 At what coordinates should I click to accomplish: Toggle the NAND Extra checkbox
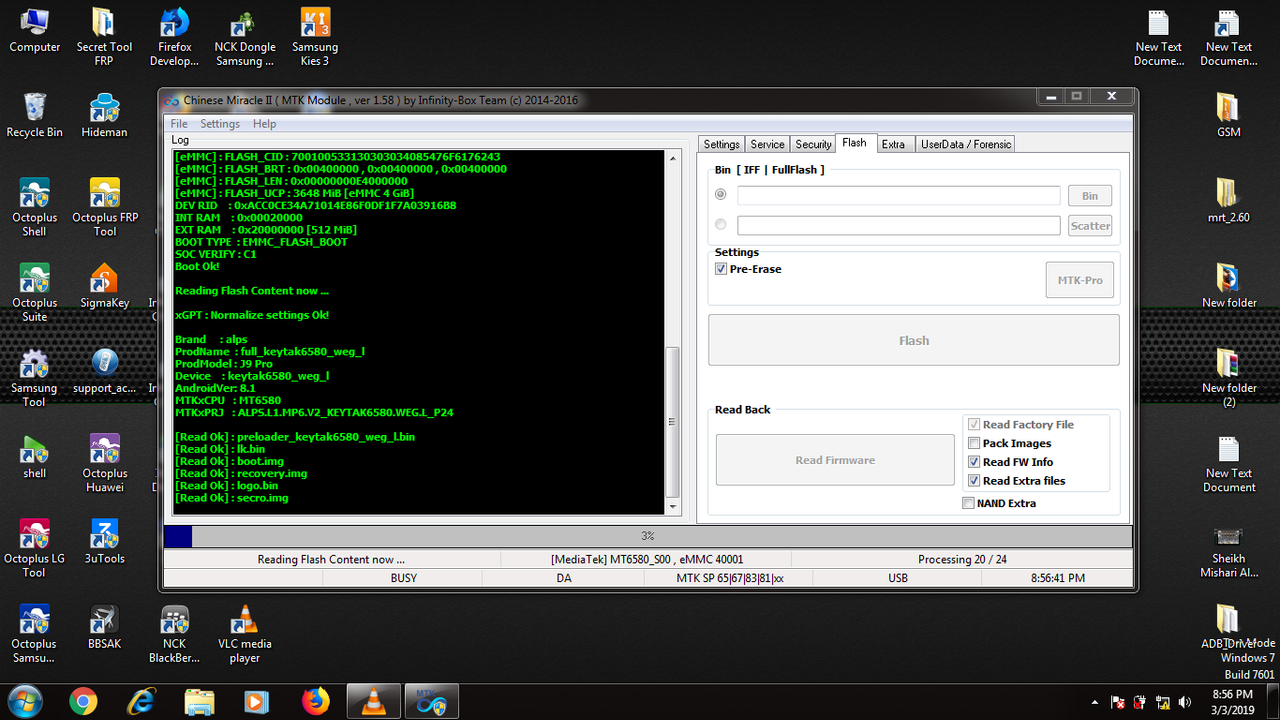click(968, 503)
